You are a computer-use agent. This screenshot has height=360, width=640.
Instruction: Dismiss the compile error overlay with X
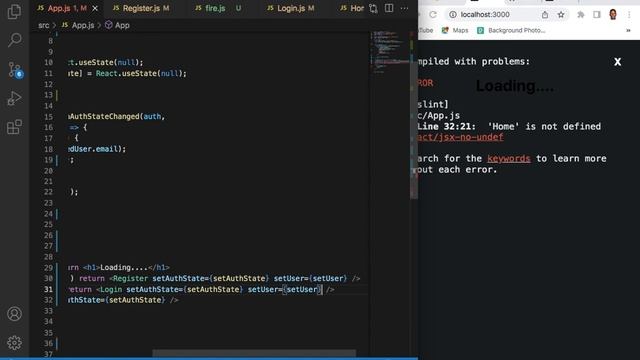pos(618,62)
